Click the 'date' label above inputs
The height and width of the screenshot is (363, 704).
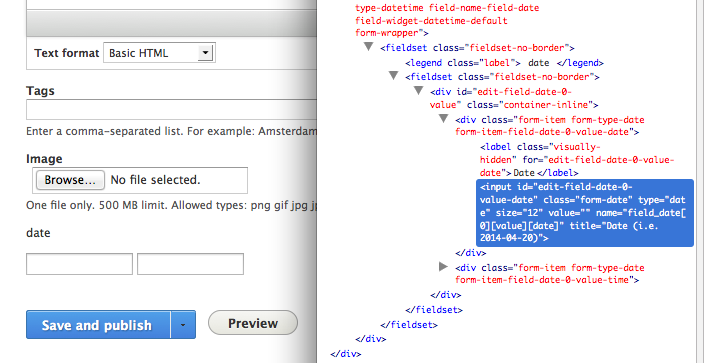(x=38, y=233)
